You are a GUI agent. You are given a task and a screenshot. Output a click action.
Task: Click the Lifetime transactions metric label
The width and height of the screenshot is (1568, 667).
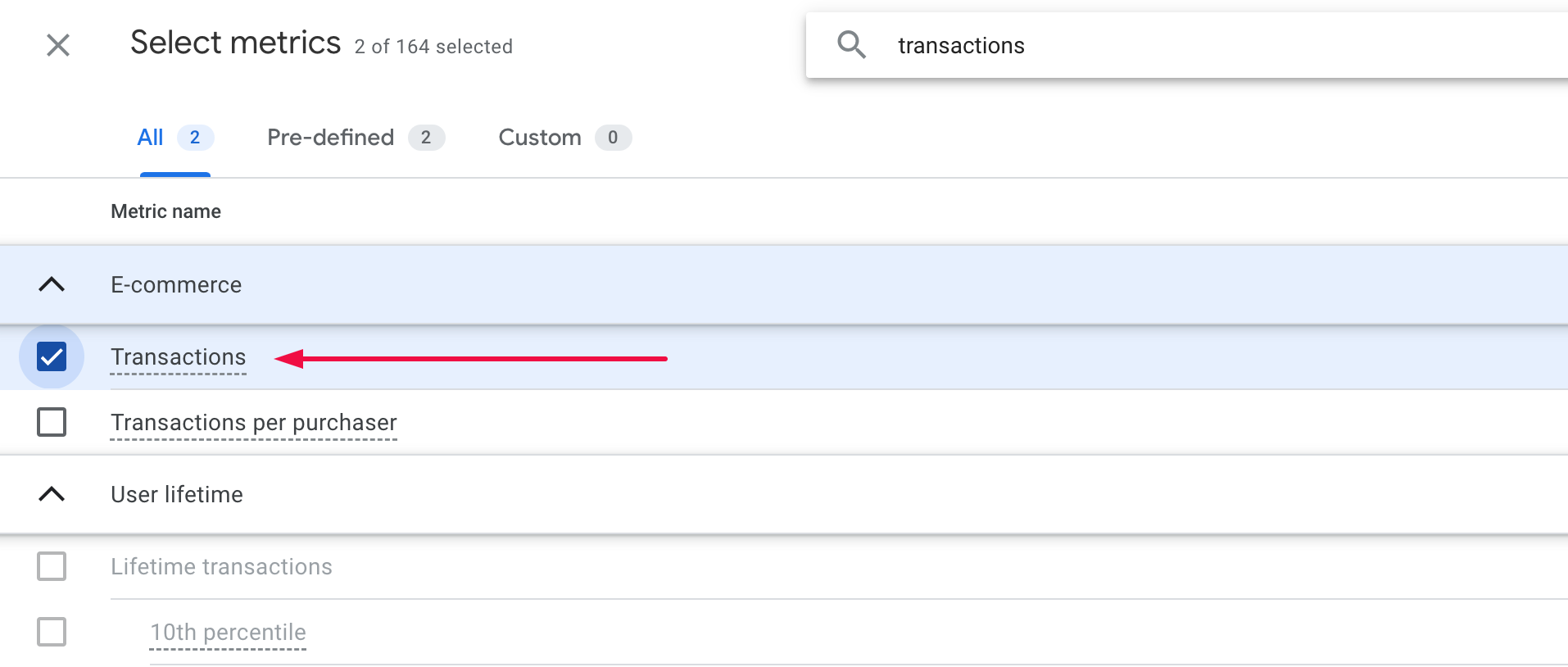tap(221, 566)
